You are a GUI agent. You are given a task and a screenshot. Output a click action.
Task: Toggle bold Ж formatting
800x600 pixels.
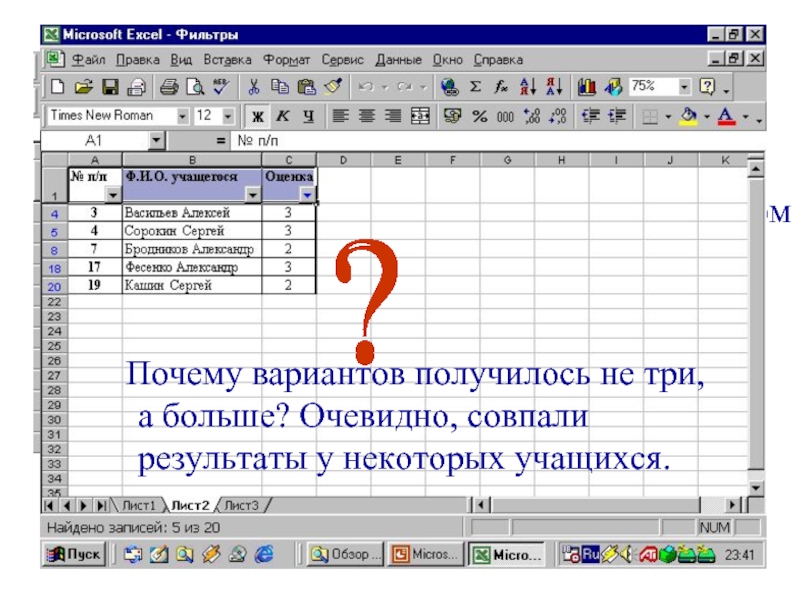click(x=258, y=117)
